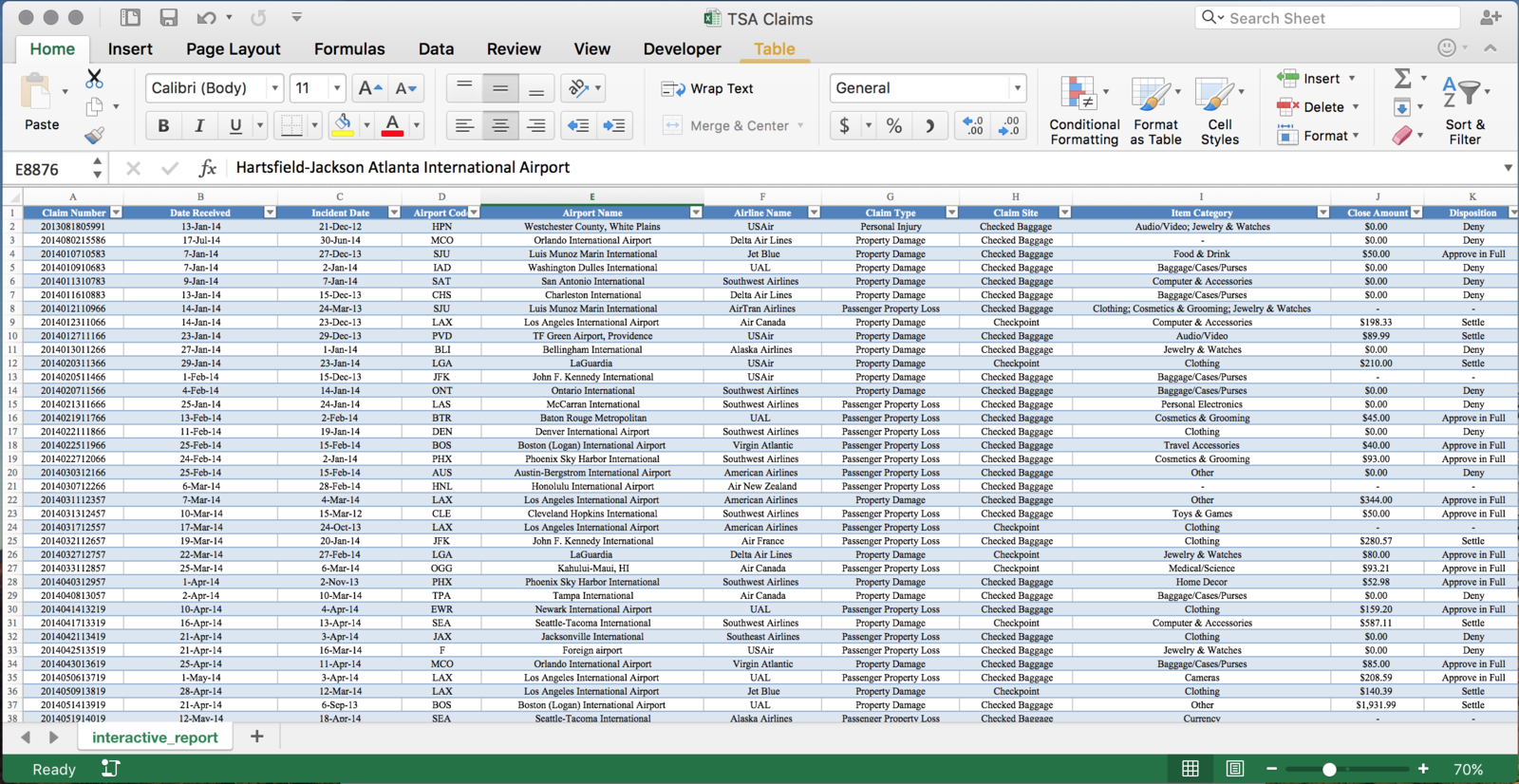This screenshot has height=784, width=1519.
Task: Click the Wrap Text button
Action: point(707,88)
